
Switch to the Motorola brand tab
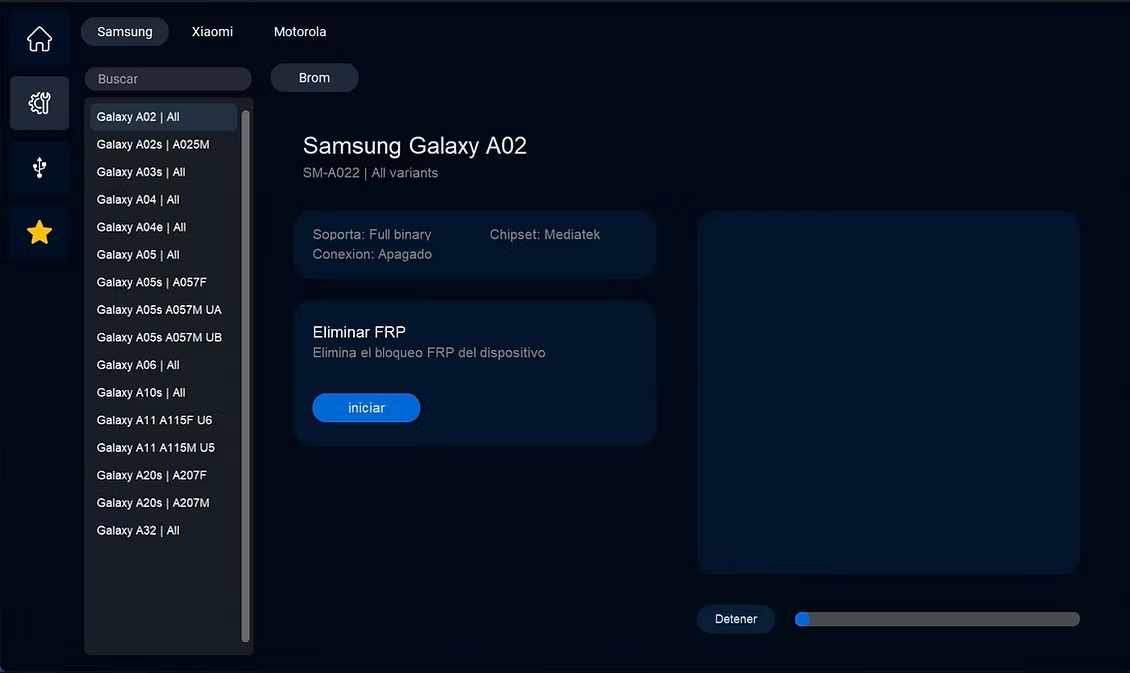[299, 31]
